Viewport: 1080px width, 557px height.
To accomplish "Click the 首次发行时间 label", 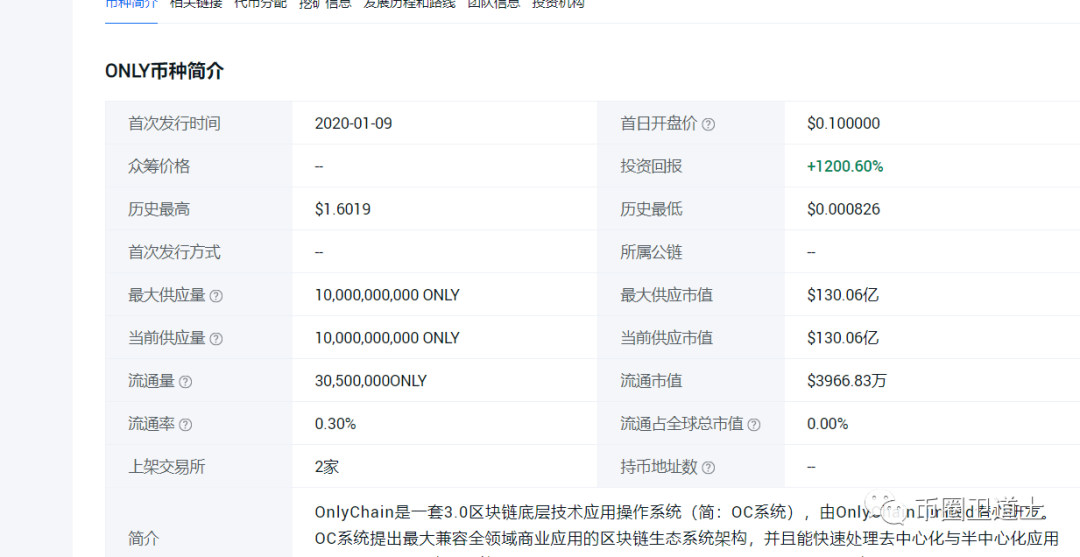I will click(x=174, y=123).
